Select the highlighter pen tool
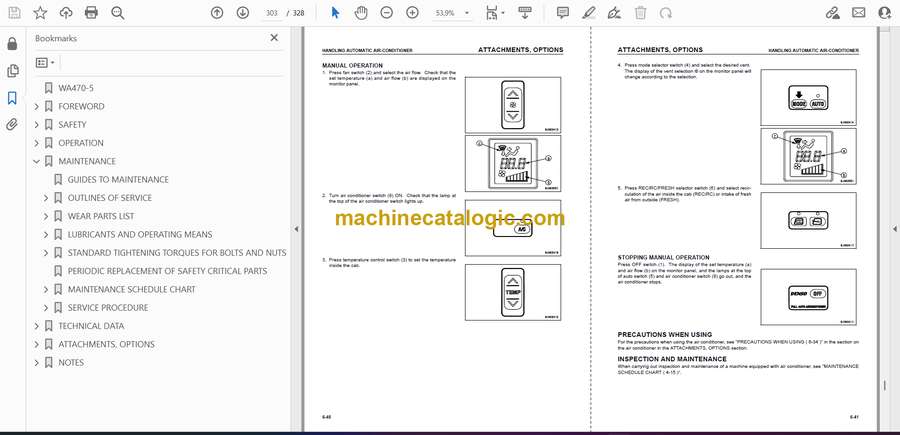 [x=588, y=13]
